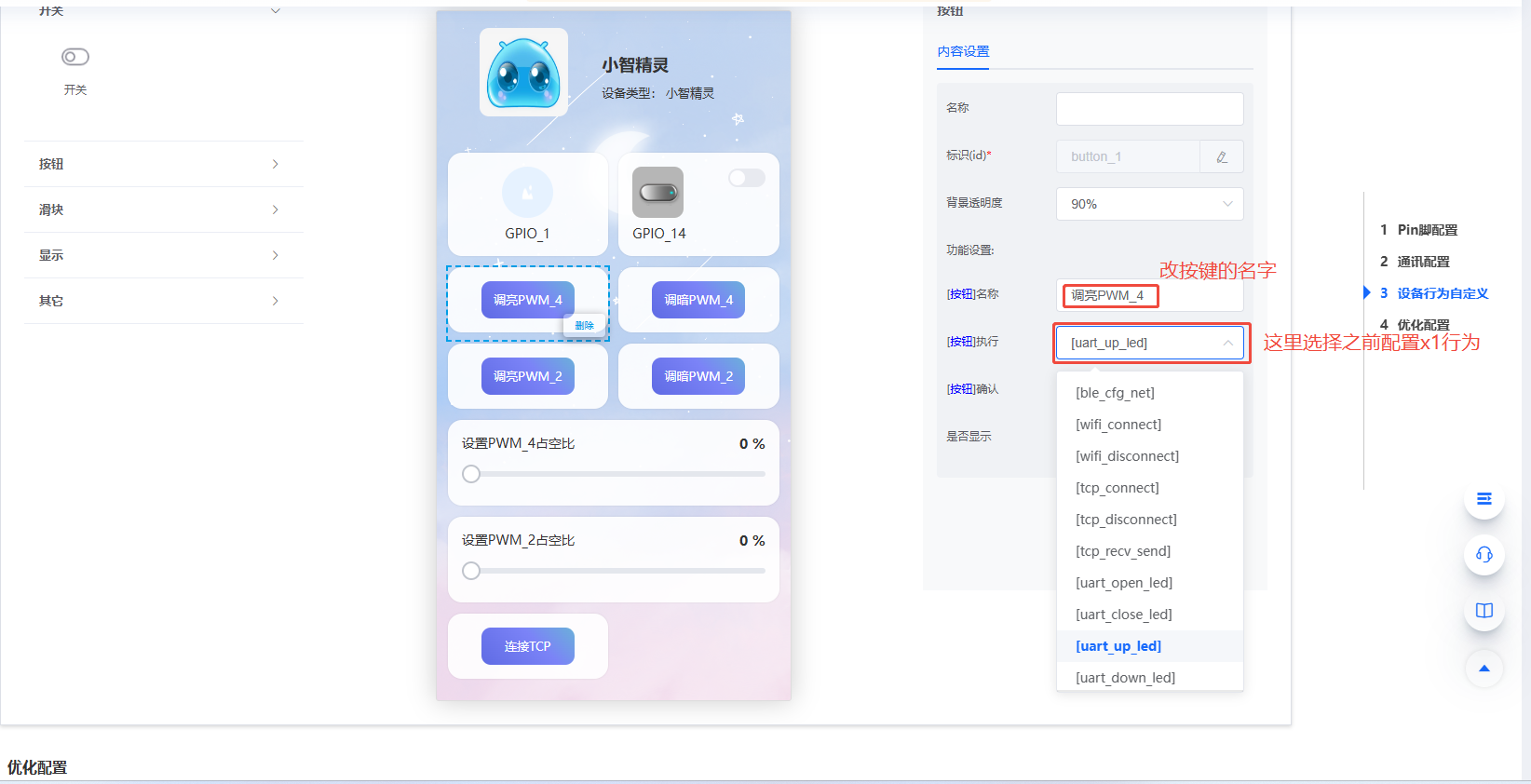Click the GPIO_14 switch device icon

tap(657, 193)
